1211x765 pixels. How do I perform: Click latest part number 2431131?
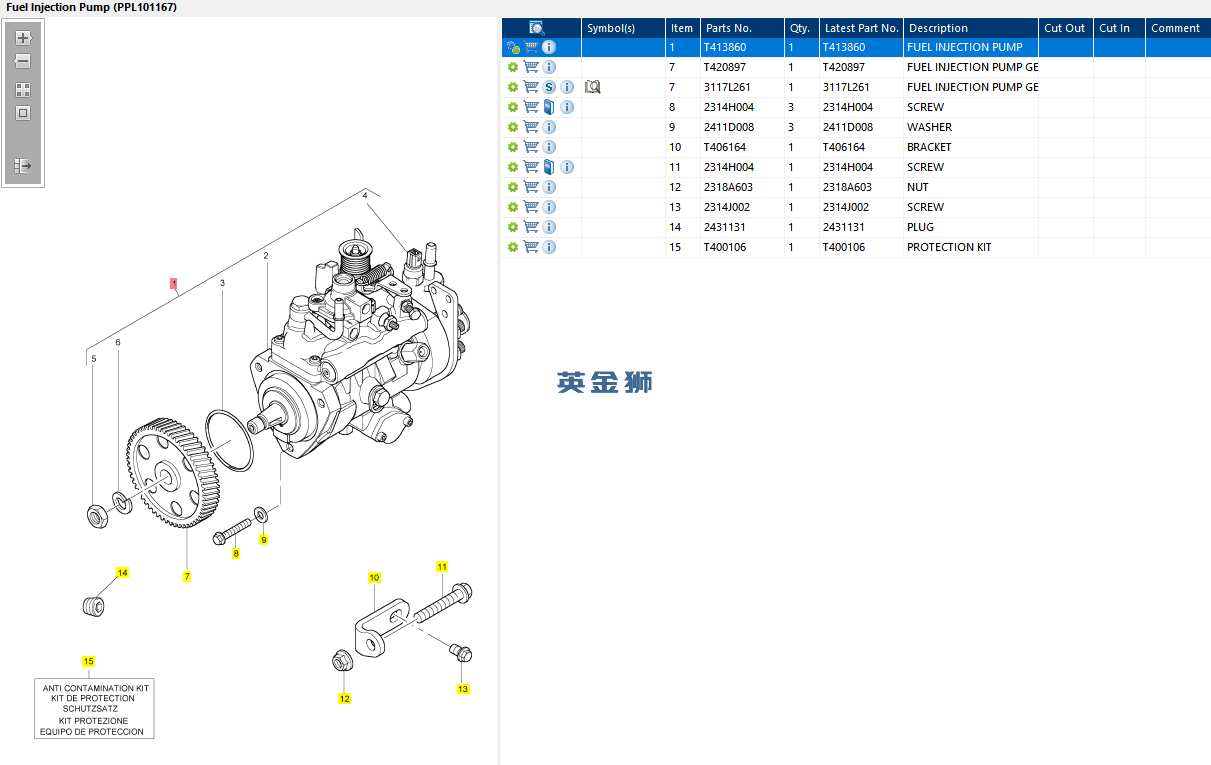(x=861, y=227)
